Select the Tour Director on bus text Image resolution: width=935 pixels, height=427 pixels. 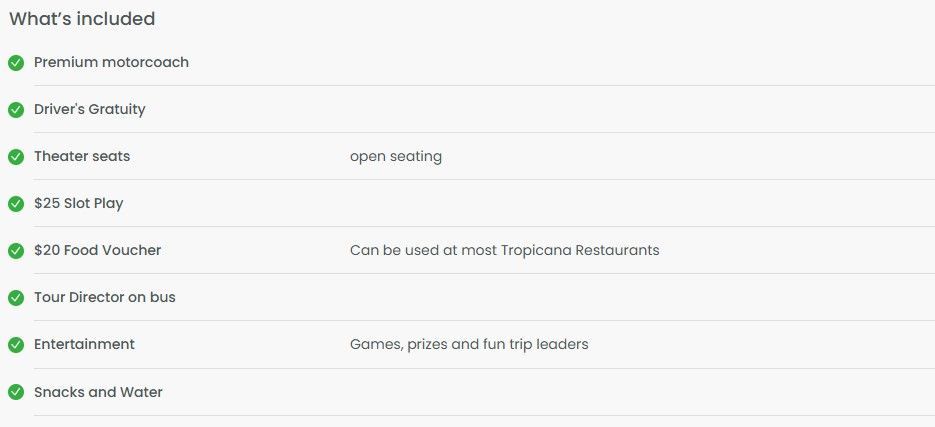point(105,297)
